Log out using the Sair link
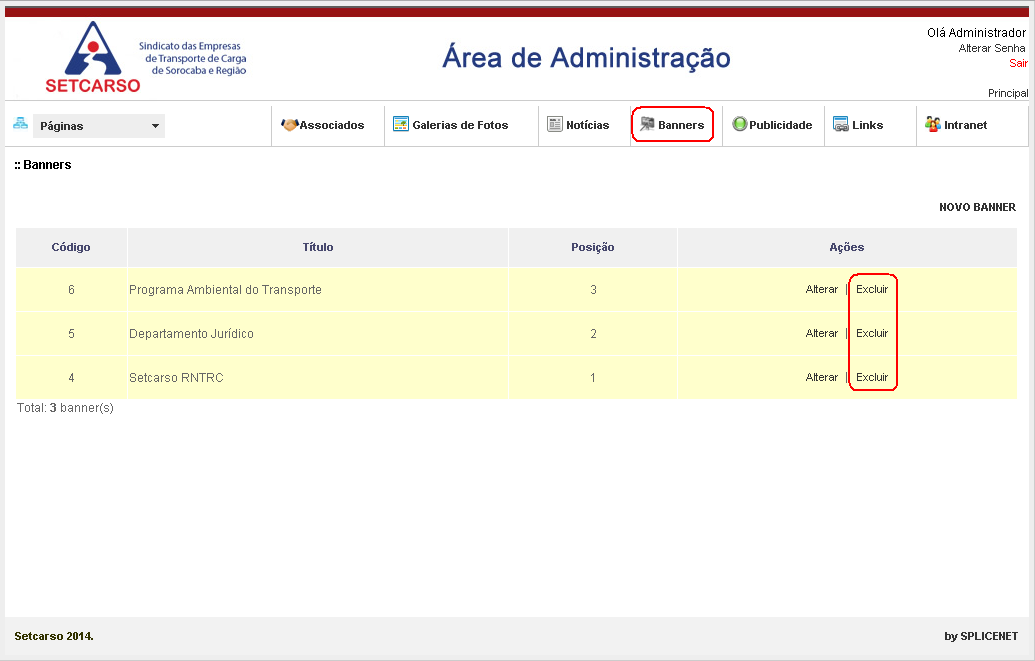1035x661 pixels. [1018, 63]
